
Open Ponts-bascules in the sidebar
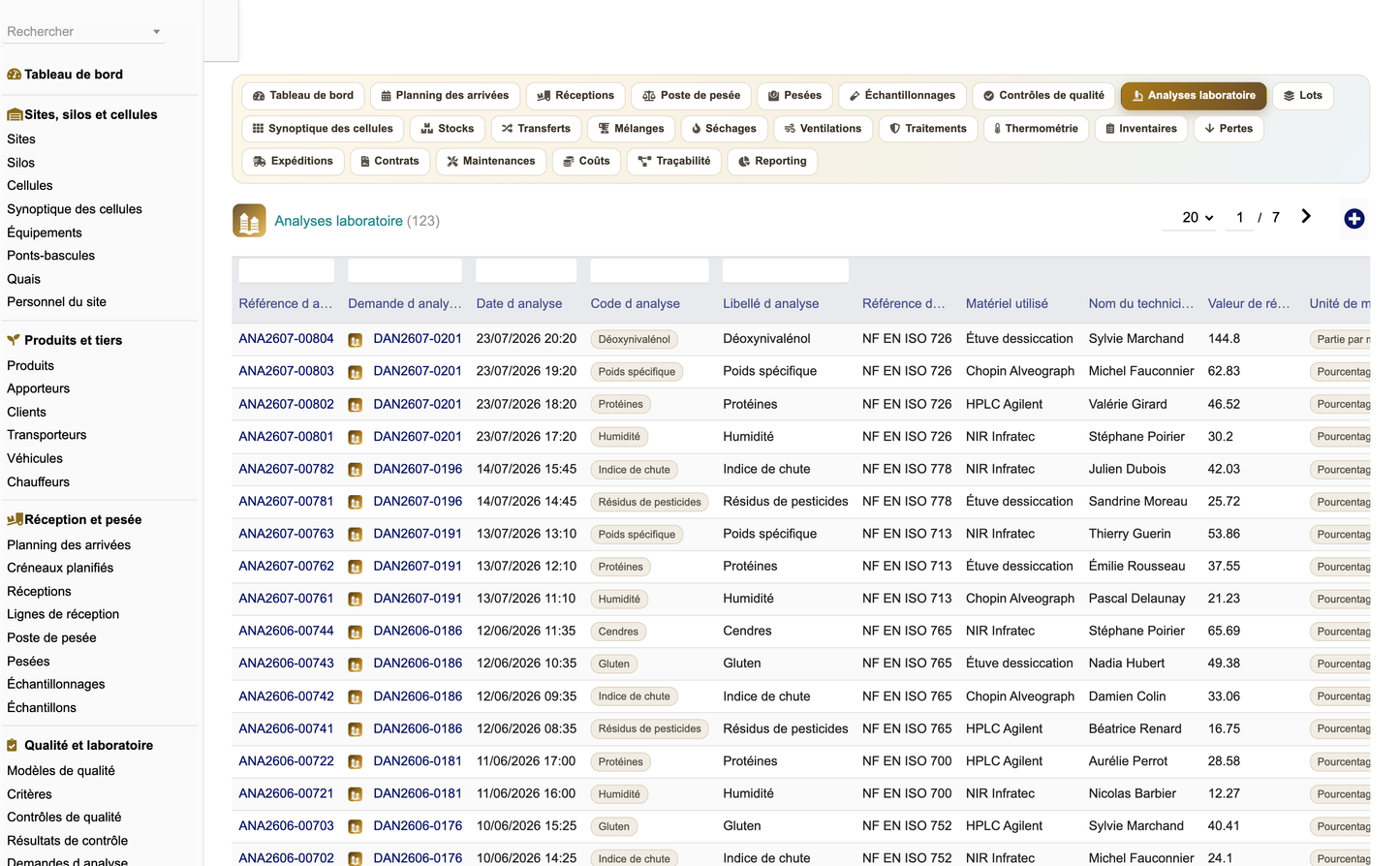50,256
